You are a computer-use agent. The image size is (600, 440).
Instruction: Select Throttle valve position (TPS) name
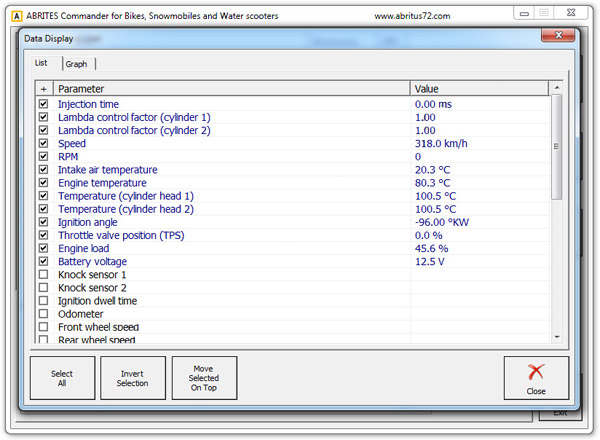coord(121,235)
